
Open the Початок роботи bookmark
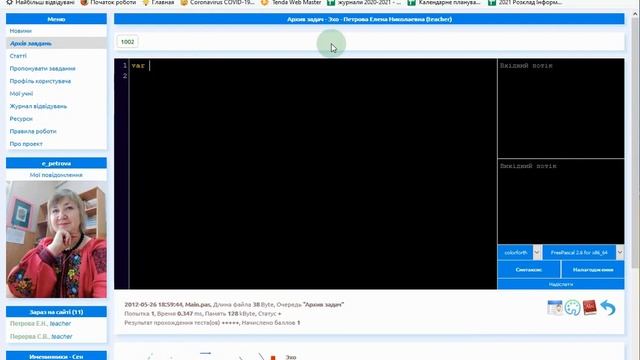pyautogui.click(x=108, y=2)
